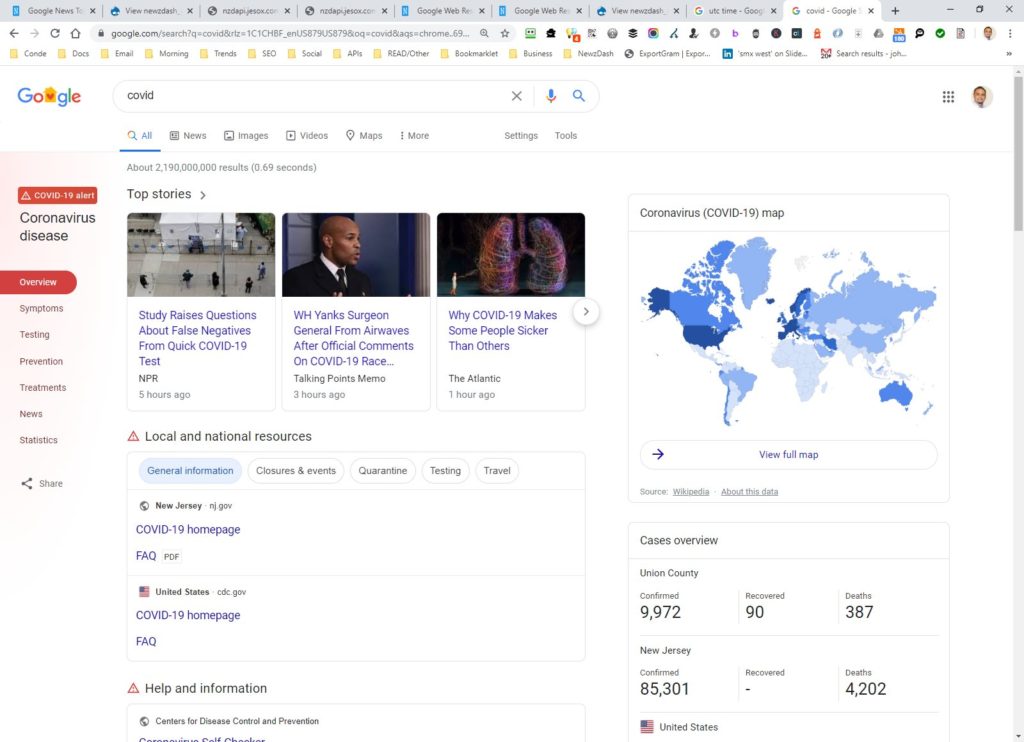Reload the page in Chrome
Viewport: 1024px width, 742px height.
coord(55,33)
